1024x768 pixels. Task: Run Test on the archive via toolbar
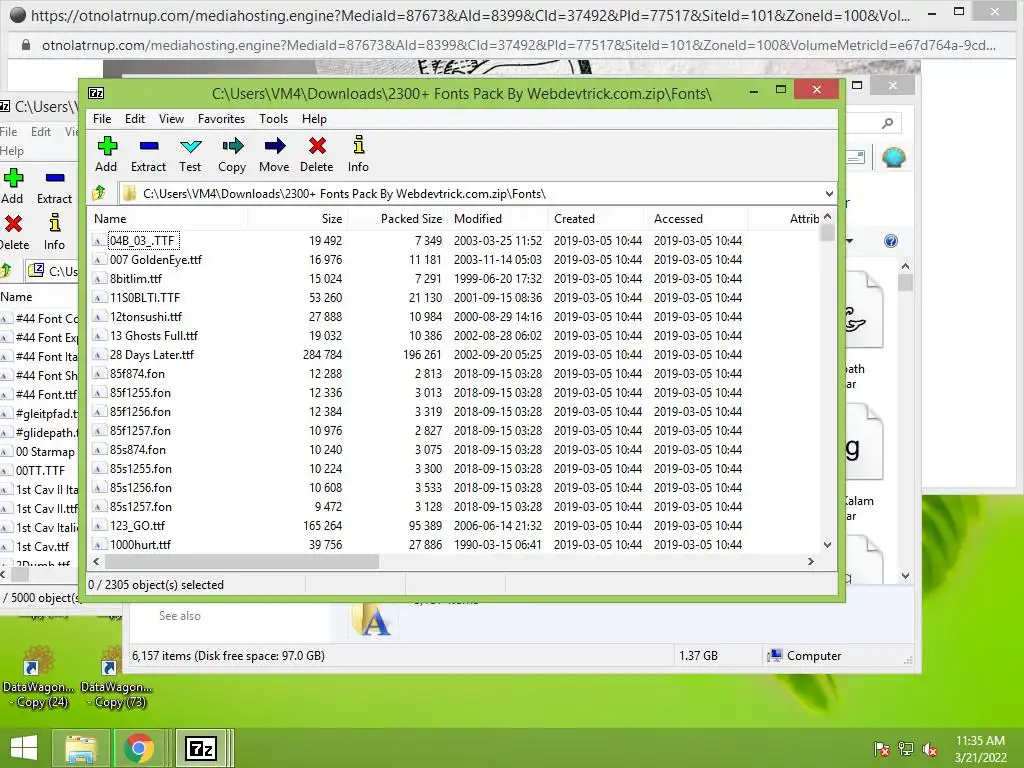[x=190, y=146]
